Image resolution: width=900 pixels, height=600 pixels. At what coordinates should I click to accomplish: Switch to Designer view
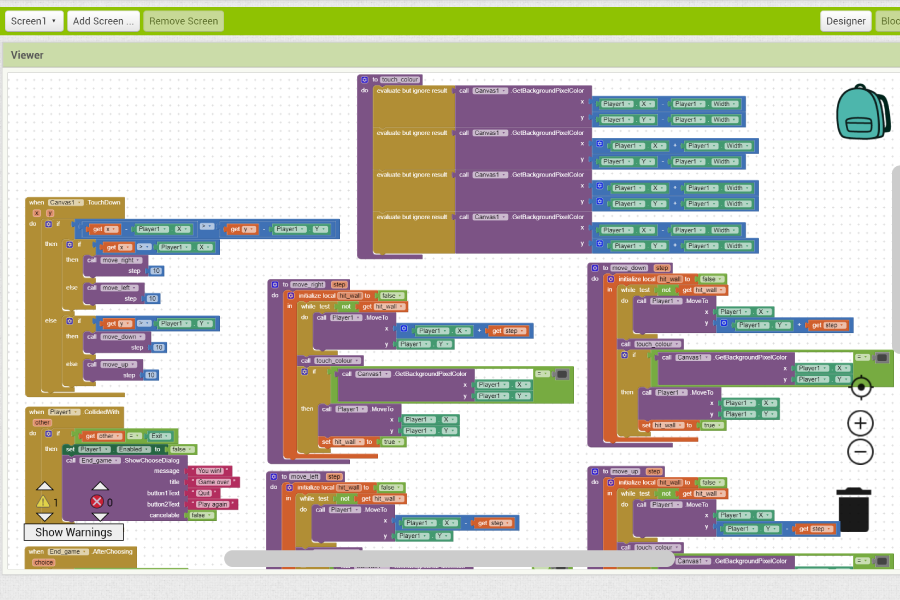click(845, 21)
